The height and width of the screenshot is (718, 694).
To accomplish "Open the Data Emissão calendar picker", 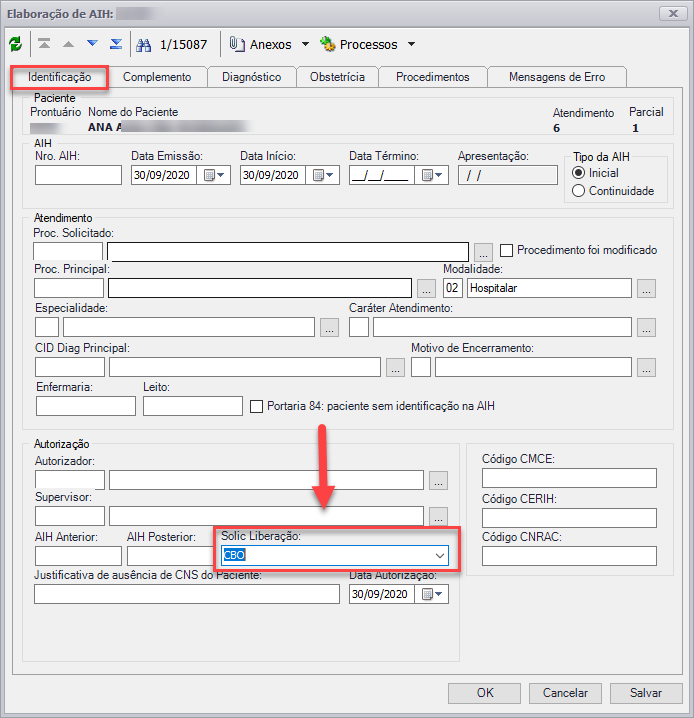I will coord(214,175).
